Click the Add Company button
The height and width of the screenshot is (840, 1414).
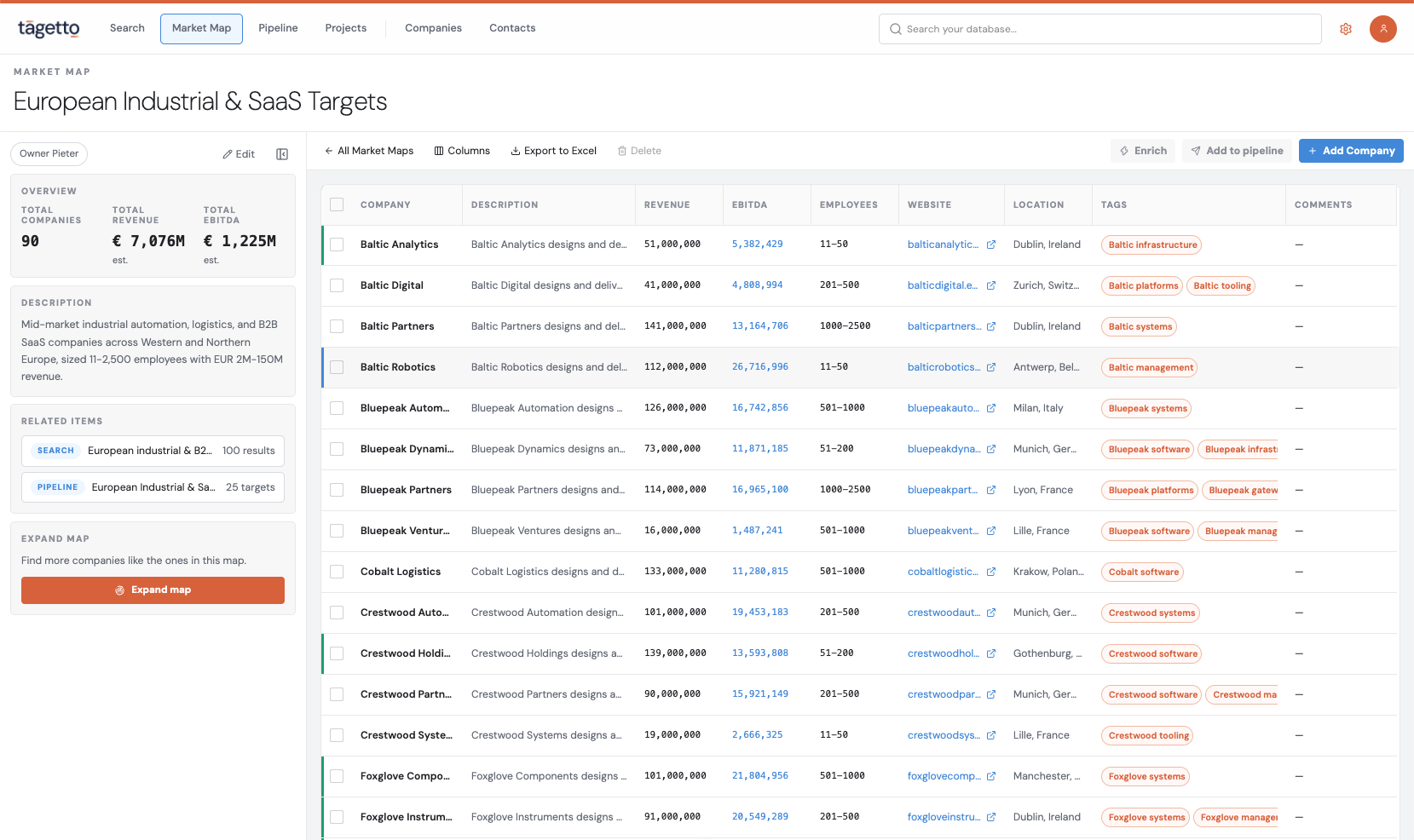tap(1351, 151)
